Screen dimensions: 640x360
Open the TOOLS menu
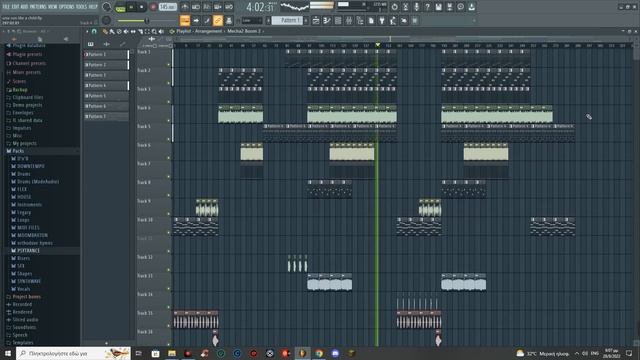click(81, 7)
